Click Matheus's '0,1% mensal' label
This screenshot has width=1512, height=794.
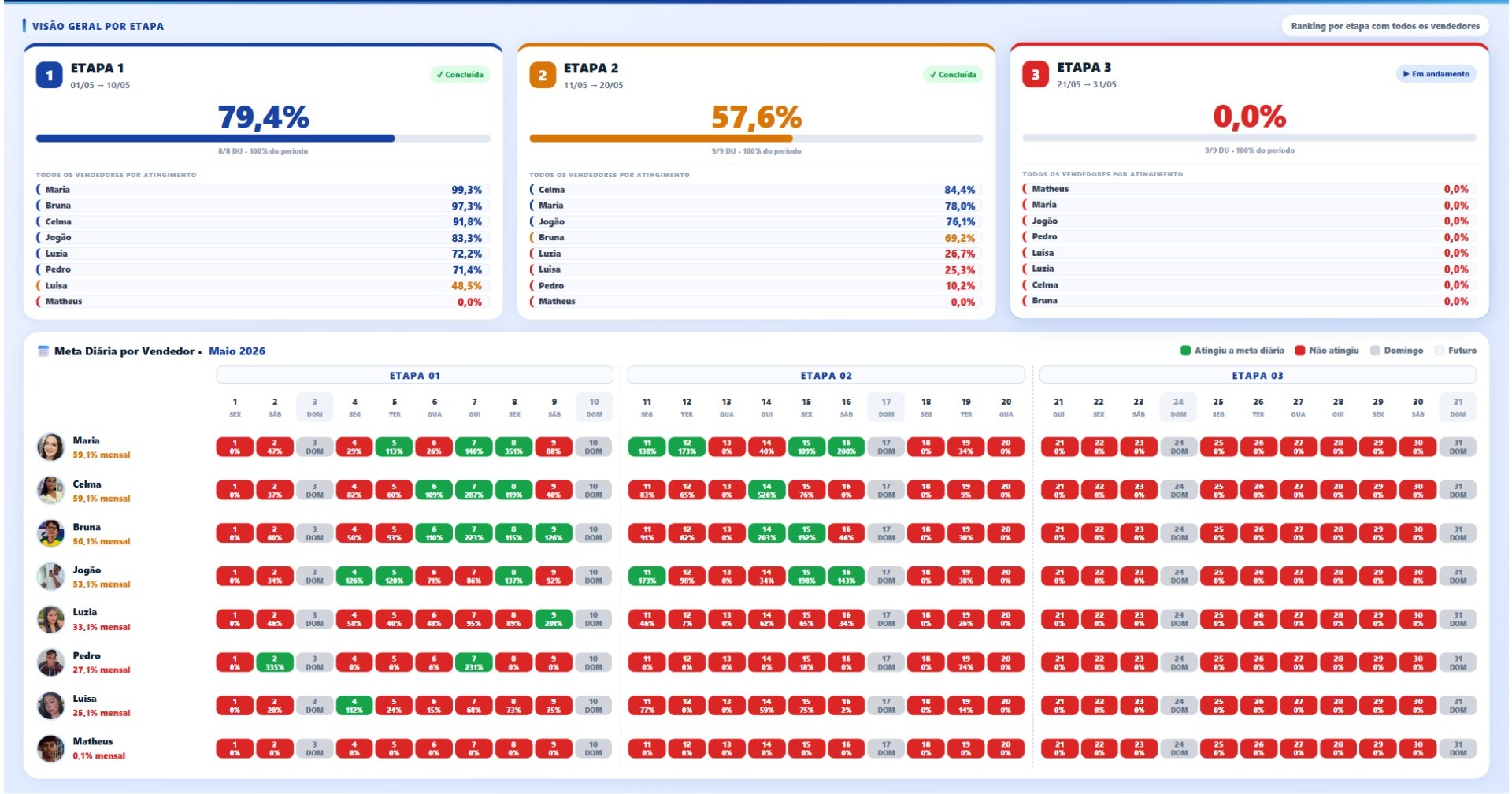(x=99, y=756)
